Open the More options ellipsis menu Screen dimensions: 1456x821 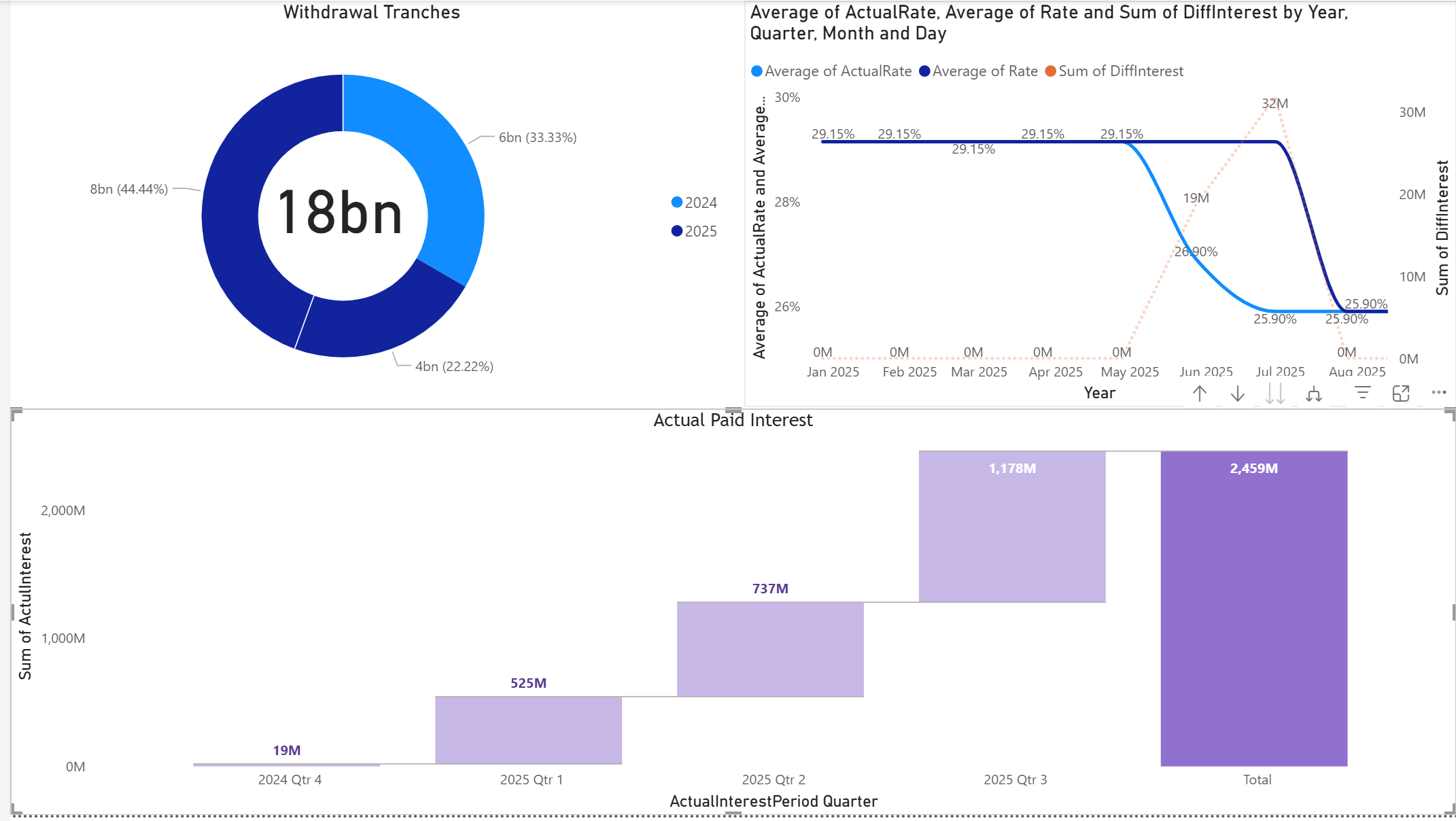[1438, 392]
